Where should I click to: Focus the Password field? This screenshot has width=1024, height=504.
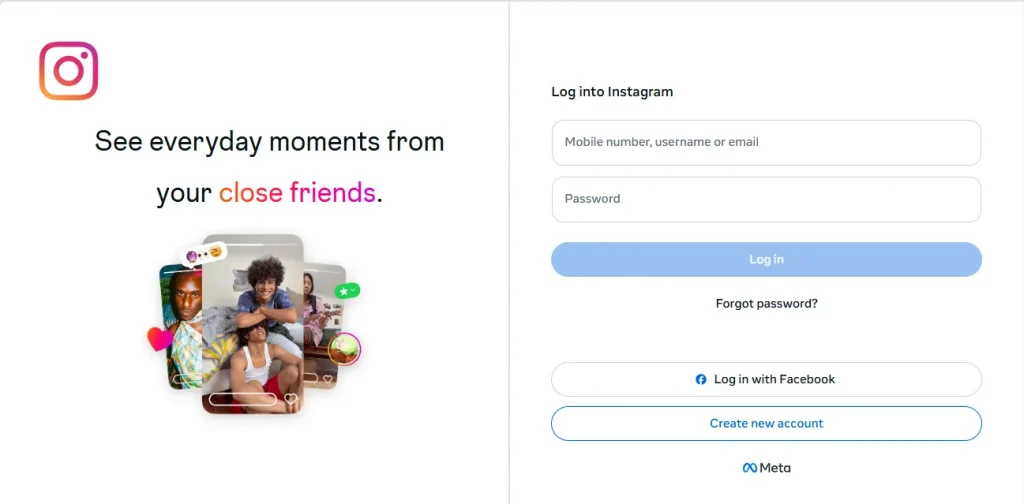pyautogui.click(x=766, y=199)
